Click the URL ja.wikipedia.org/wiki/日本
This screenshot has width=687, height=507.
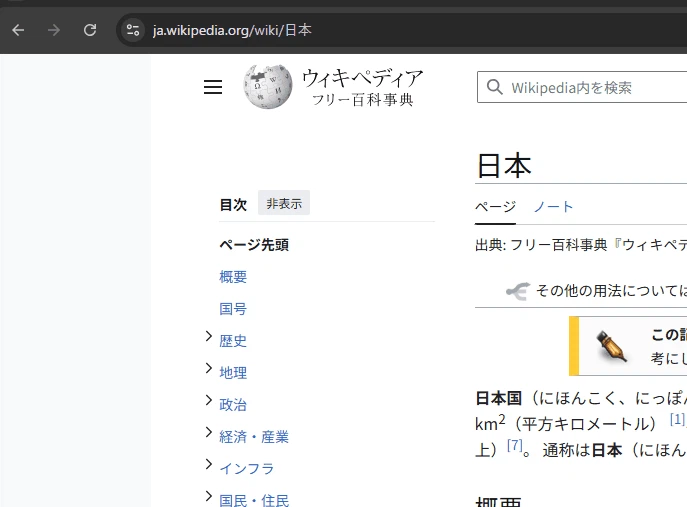coord(232,30)
